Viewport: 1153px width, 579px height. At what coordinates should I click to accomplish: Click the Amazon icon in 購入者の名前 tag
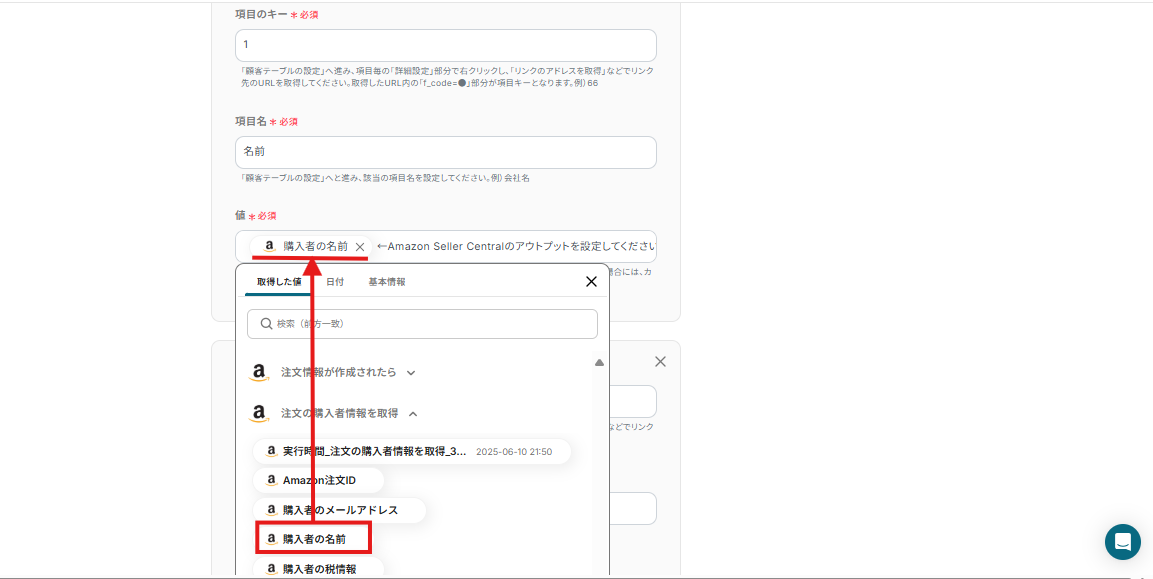pyautogui.click(x=270, y=246)
